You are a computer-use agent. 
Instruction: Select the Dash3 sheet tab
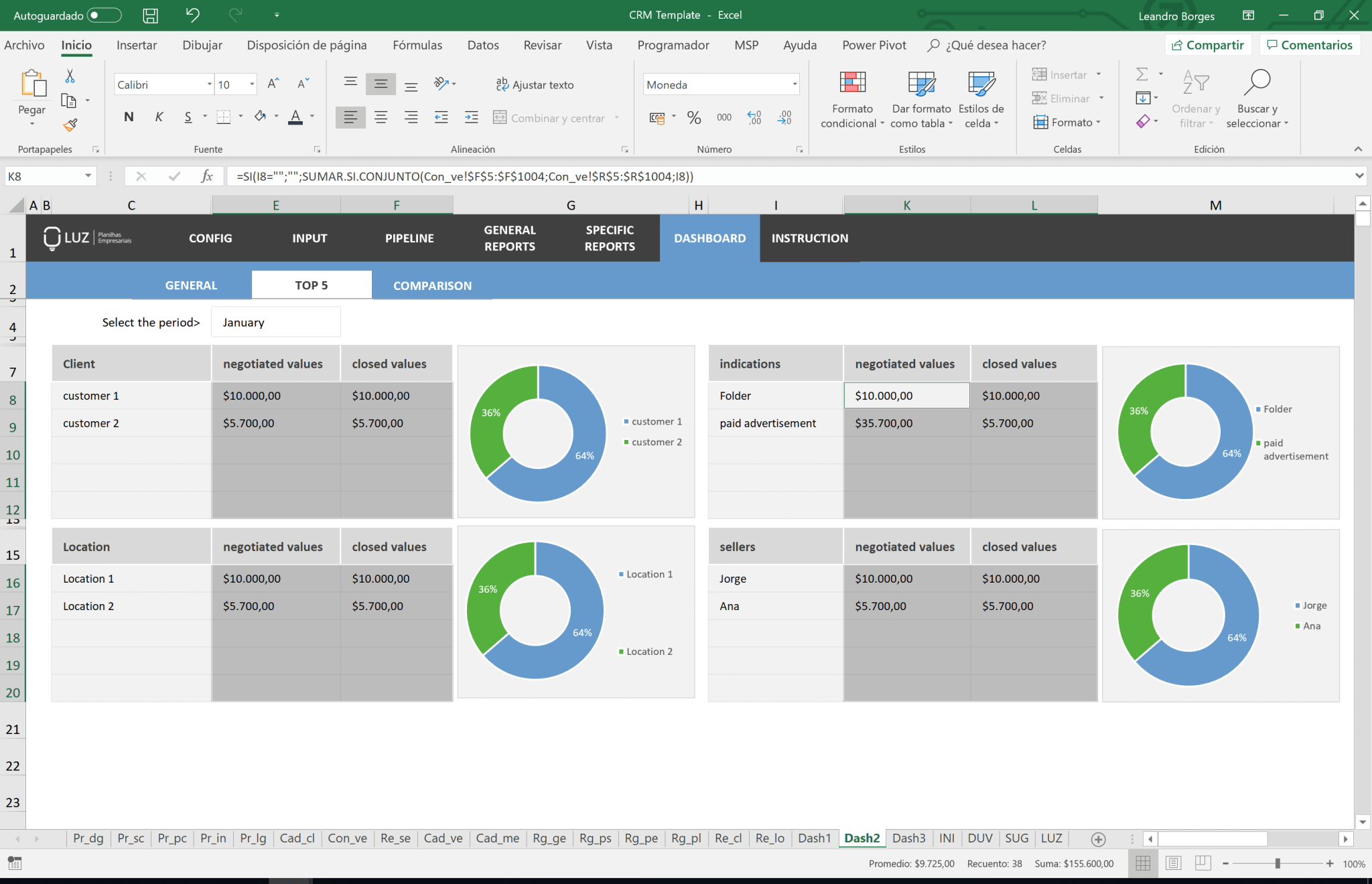pyautogui.click(x=909, y=838)
